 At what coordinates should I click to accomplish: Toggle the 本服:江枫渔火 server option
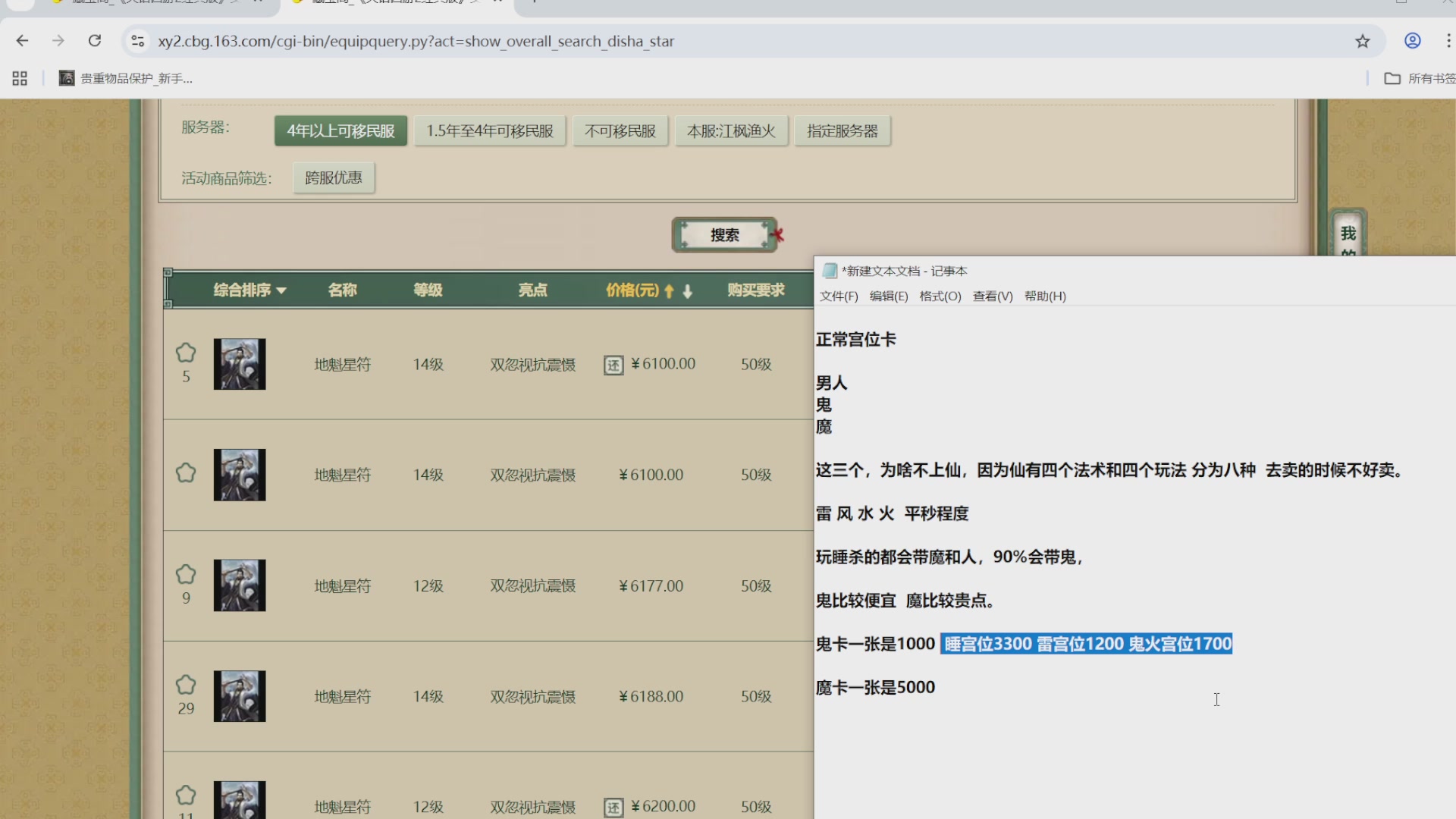(x=730, y=130)
